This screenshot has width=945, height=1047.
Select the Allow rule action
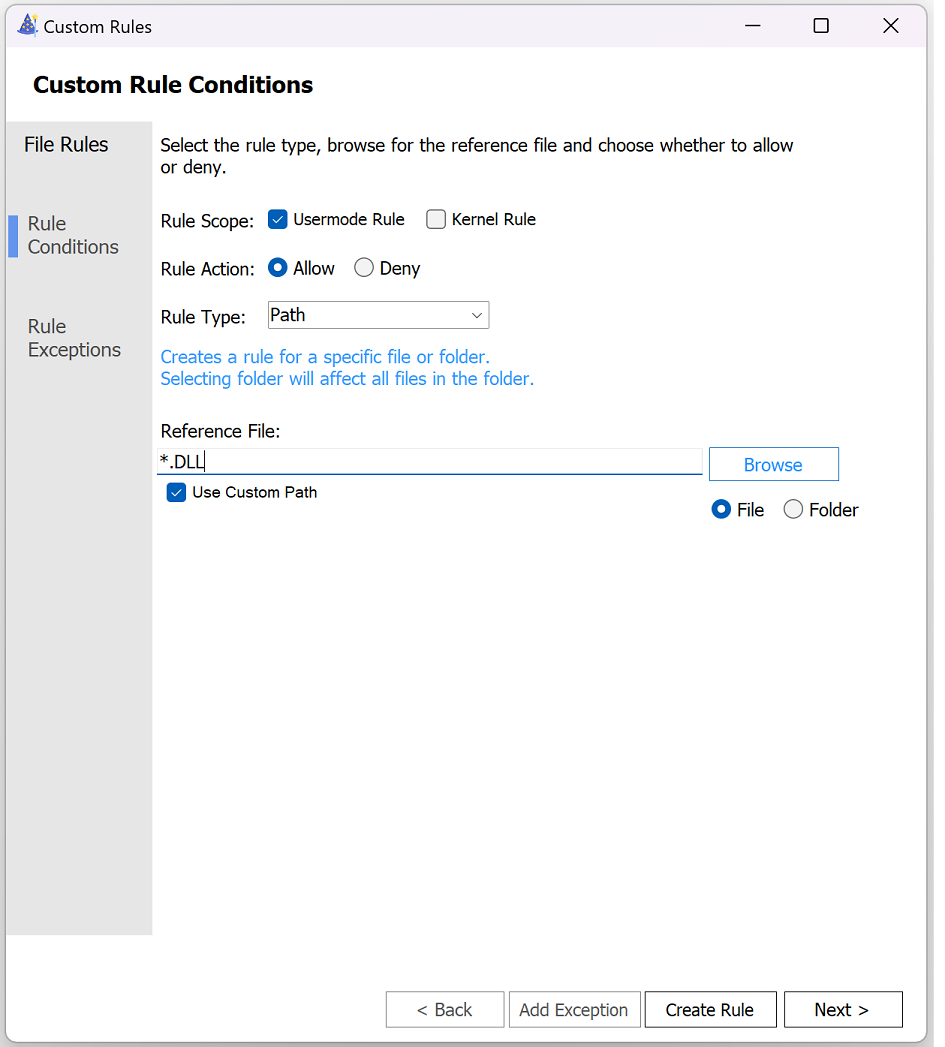click(x=278, y=268)
